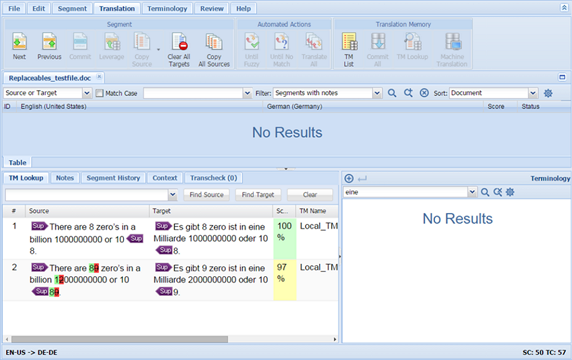Open filter settings gear icon
This screenshot has width=572, height=360.
548,93
